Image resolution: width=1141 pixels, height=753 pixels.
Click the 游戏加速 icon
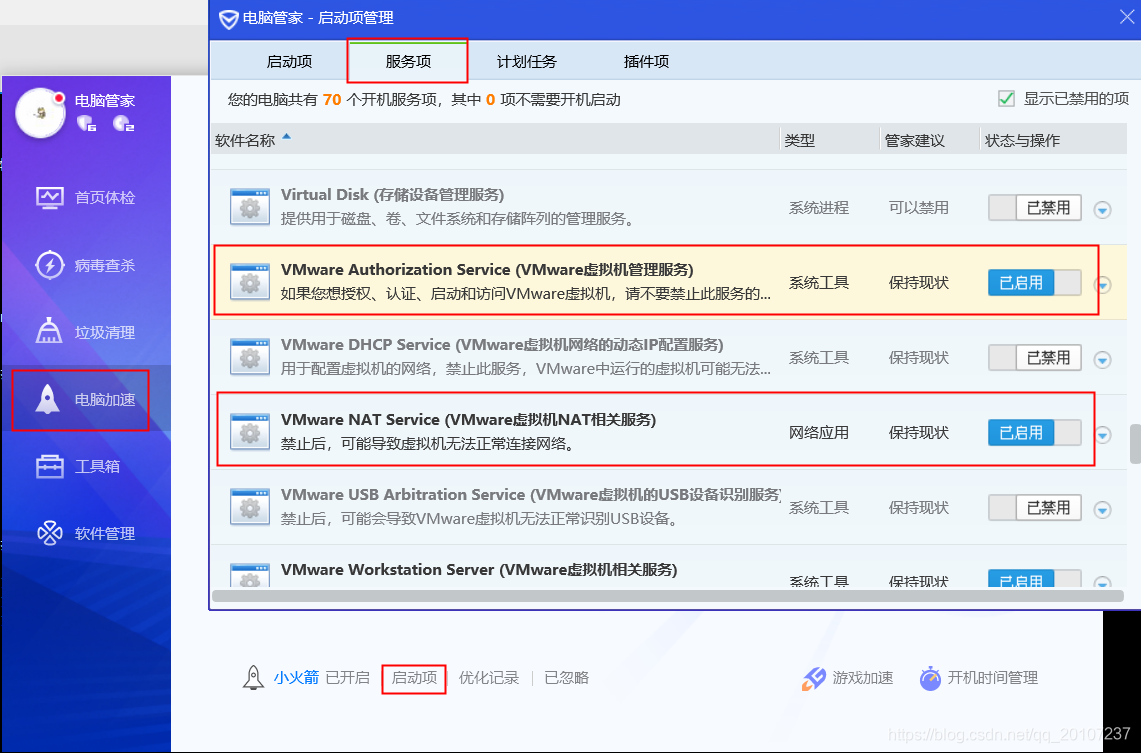[814, 678]
